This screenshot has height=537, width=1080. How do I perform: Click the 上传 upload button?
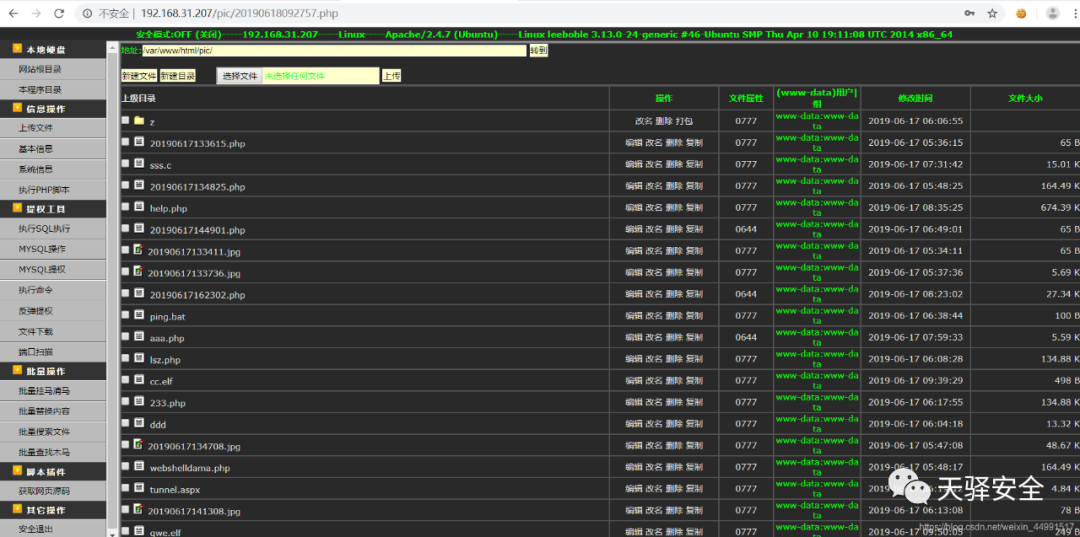click(391, 76)
